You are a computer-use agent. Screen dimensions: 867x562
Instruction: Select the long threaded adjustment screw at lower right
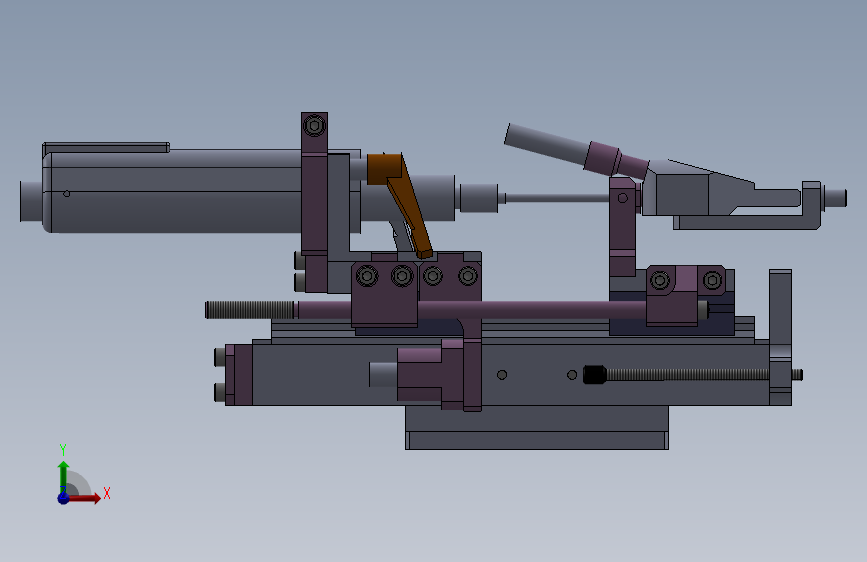click(688, 374)
